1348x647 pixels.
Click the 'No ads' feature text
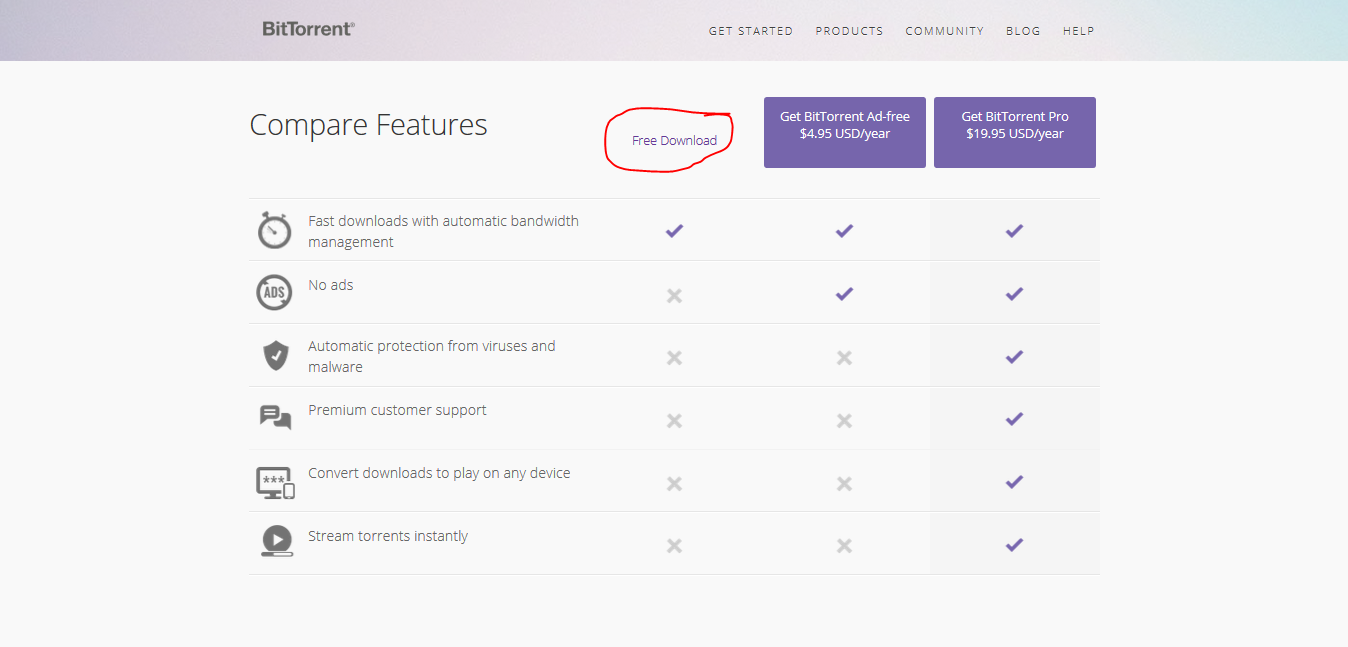click(x=331, y=285)
